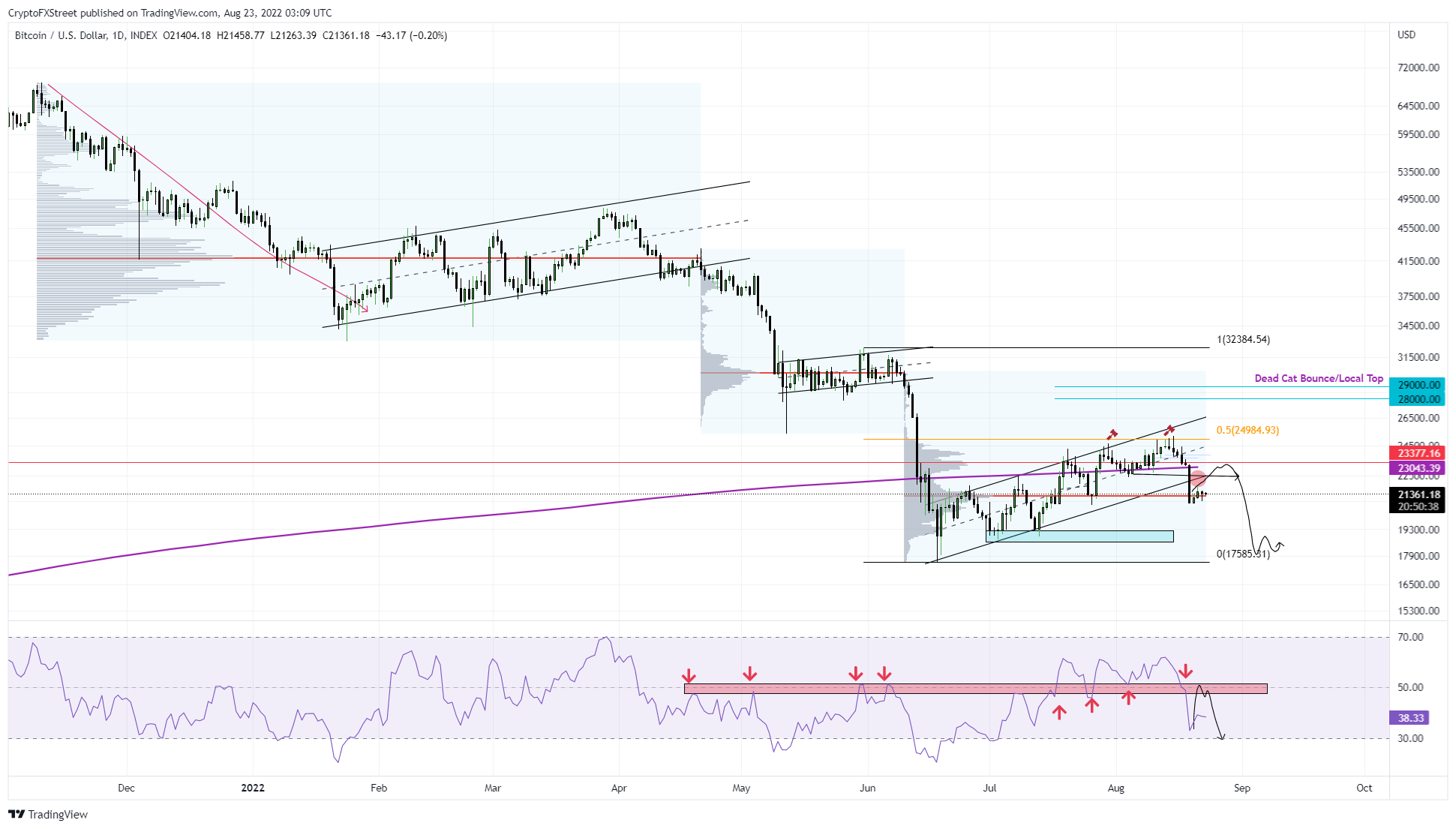Click the 15300.00 price axis label
Viewport: 1456px width, 829px height.
1418,611
